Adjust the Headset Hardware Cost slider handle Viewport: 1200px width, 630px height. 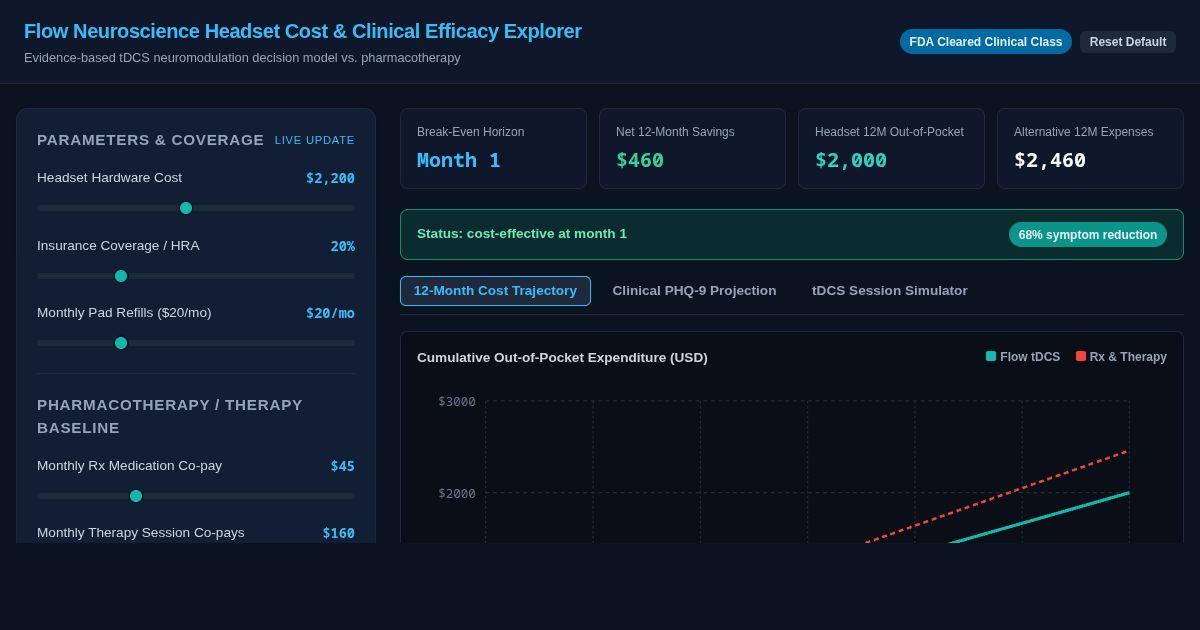tap(186, 208)
